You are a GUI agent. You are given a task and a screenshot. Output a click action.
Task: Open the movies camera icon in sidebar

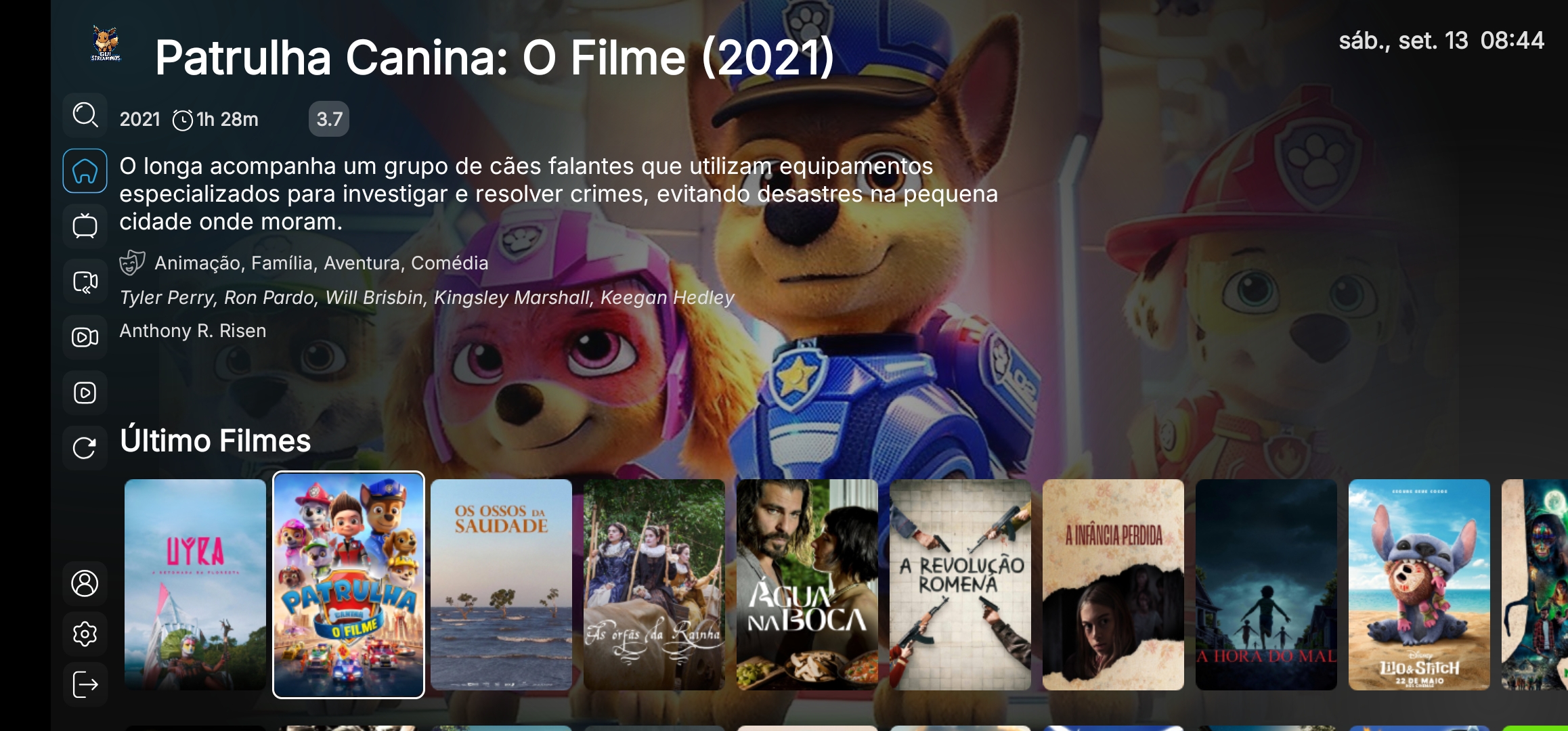85,337
